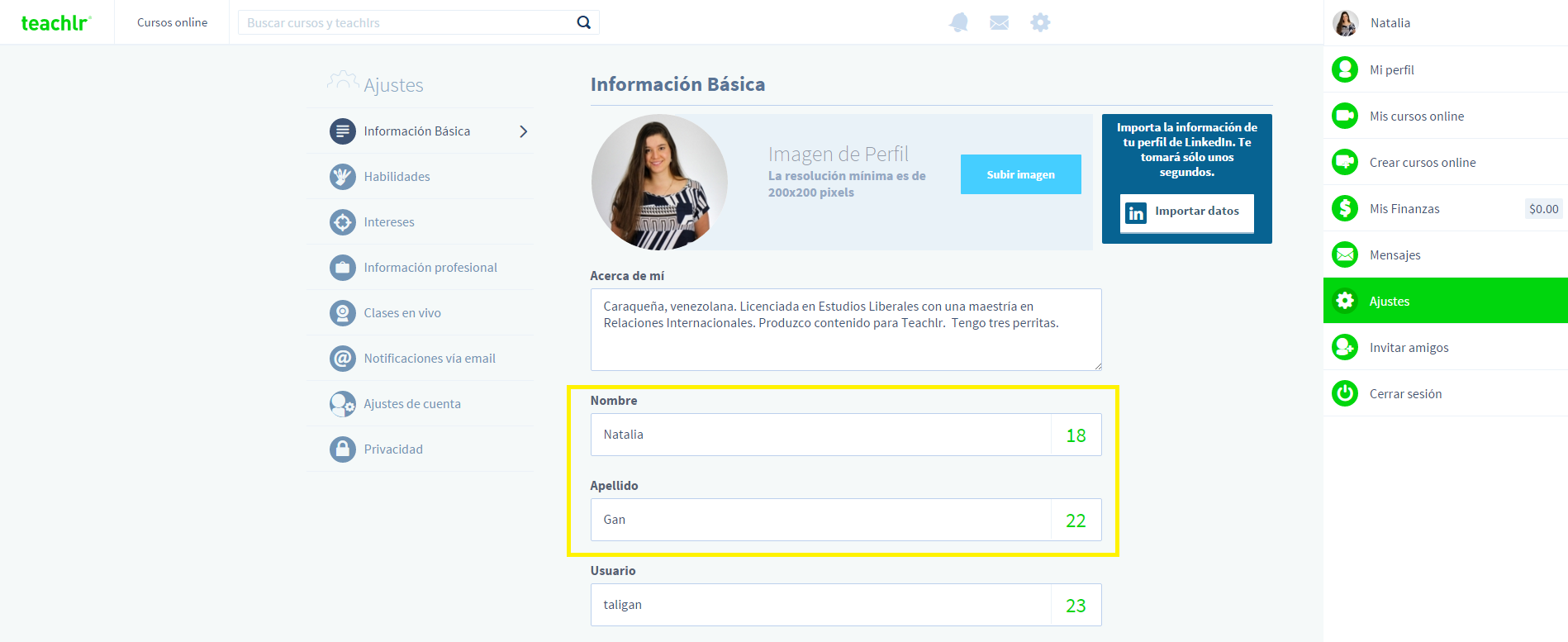
Task: Open the envelope messages icon in header
Action: click(x=999, y=22)
